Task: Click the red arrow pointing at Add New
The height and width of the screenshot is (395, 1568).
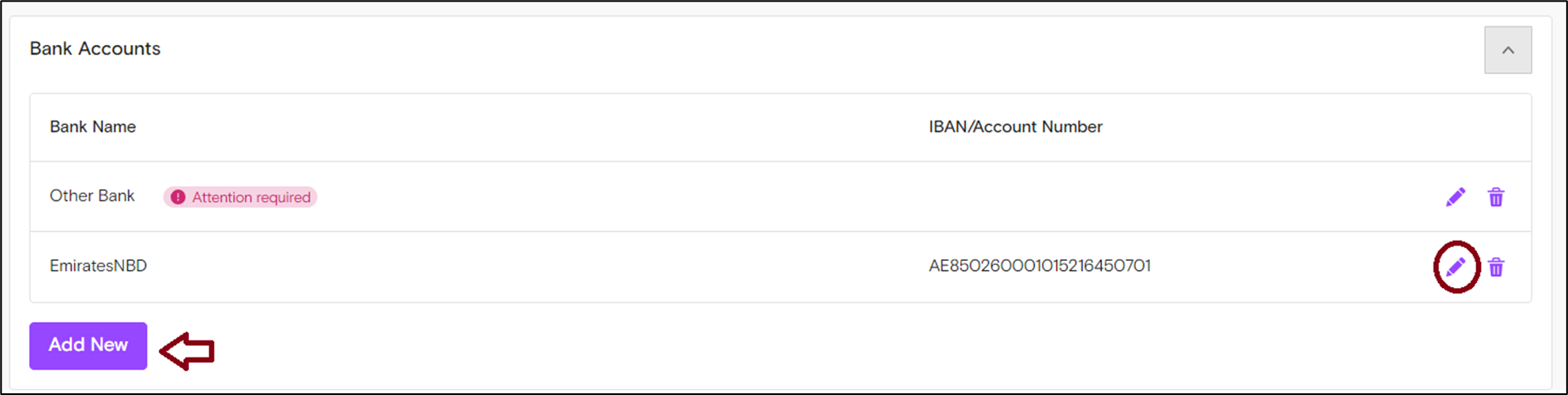Action: point(187,351)
